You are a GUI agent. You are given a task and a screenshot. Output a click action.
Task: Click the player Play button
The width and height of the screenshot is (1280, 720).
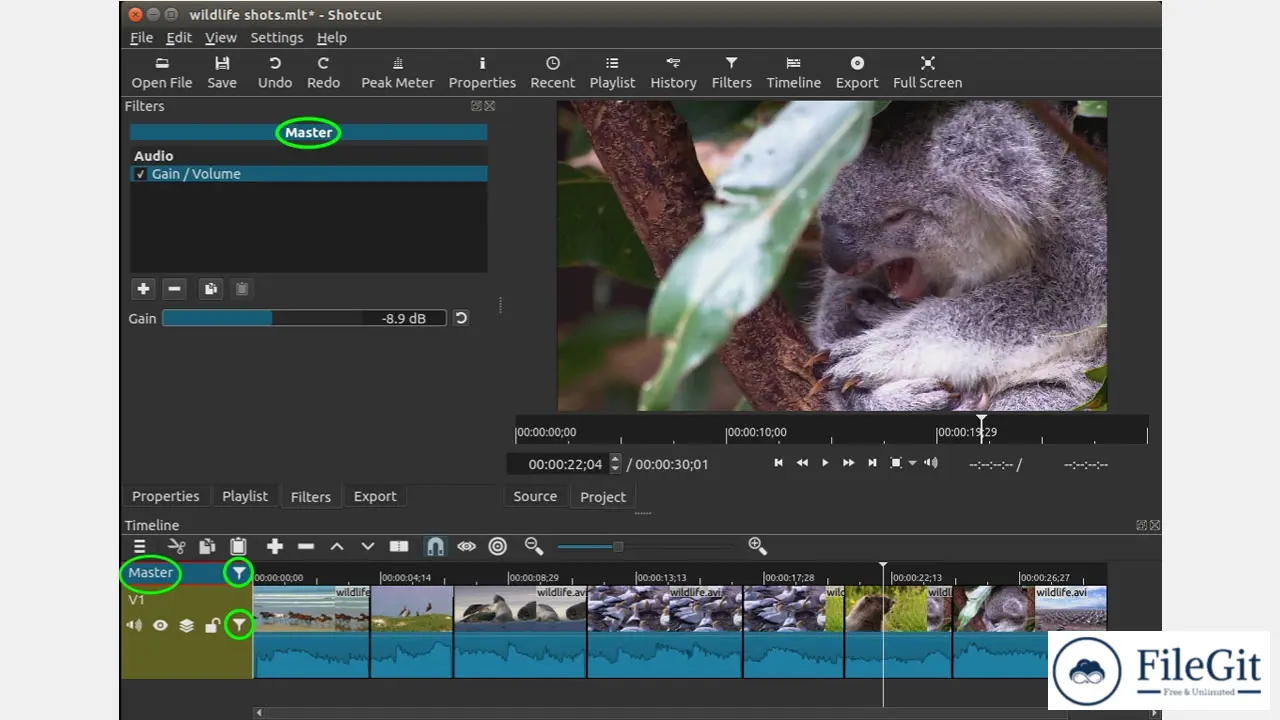tap(825, 463)
